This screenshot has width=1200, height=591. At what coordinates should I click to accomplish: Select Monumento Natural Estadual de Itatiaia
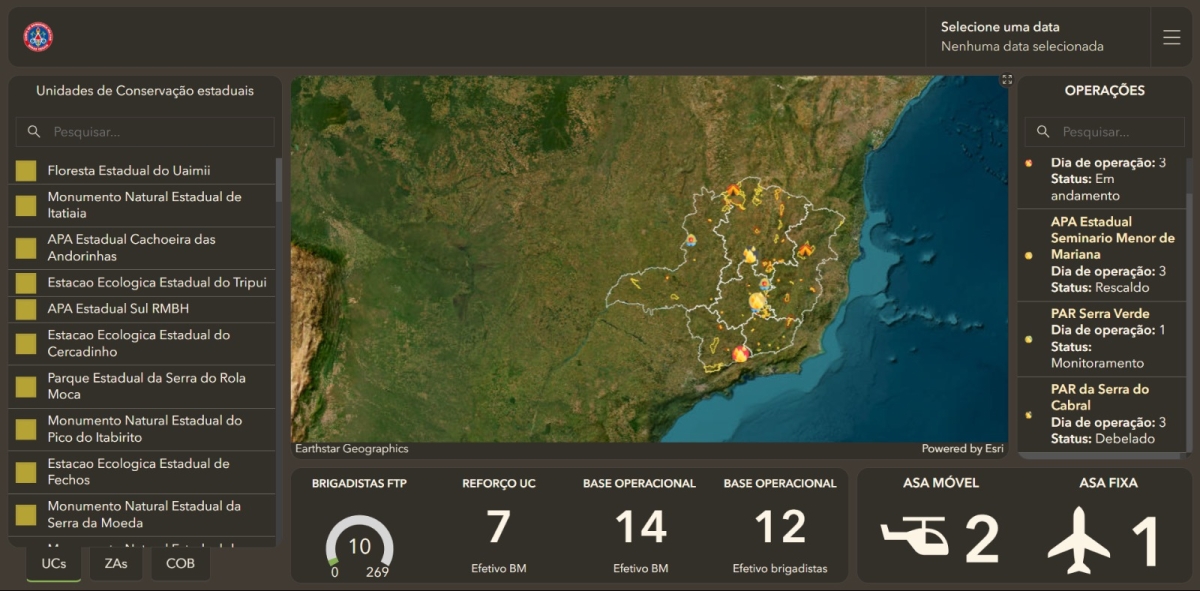click(x=142, y=205)
